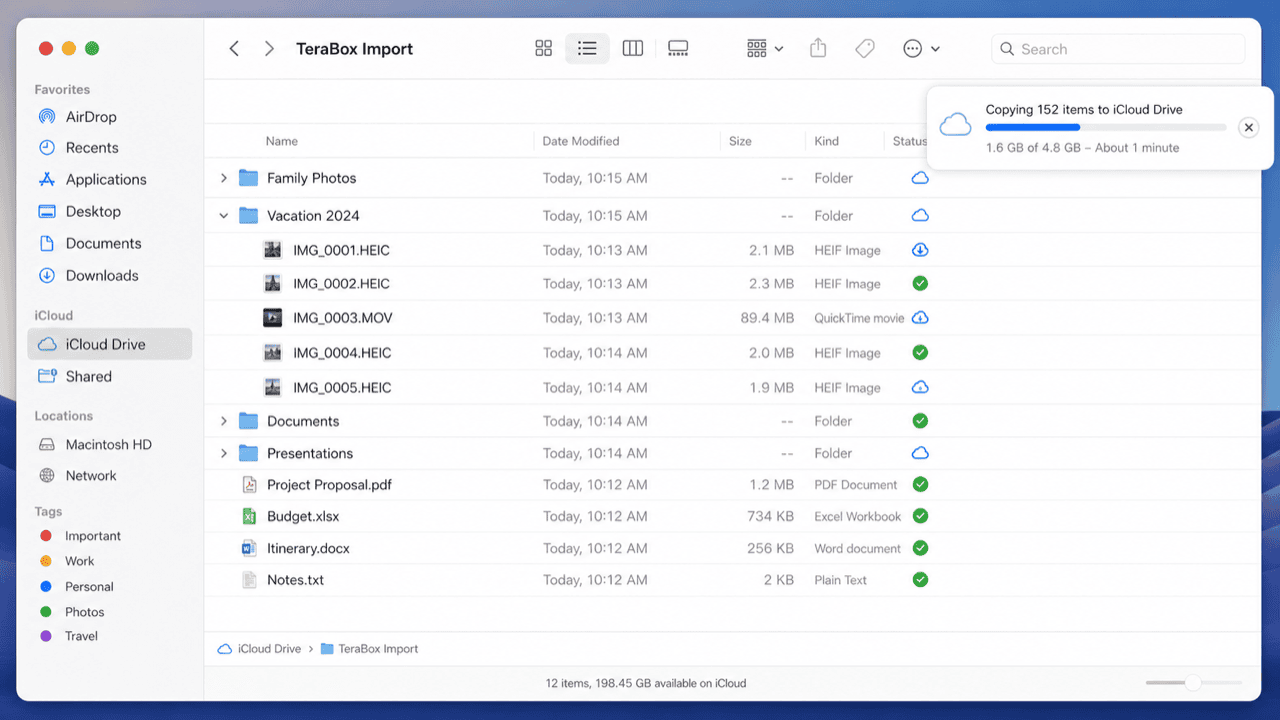The image size is (1280, 720).
Task: Select the Budget.xlsx Excel icon
Action: pos(249,516)
